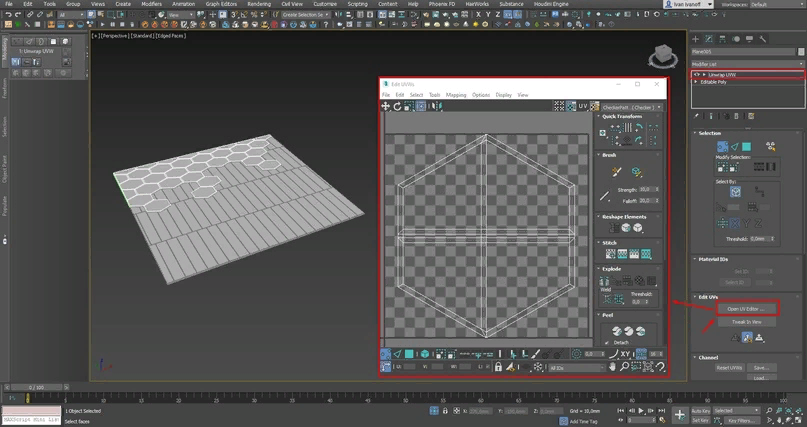Click the lock selection icon in UV editor
Viewport: 807px width, 427px height.
click(x=498, y=367)
